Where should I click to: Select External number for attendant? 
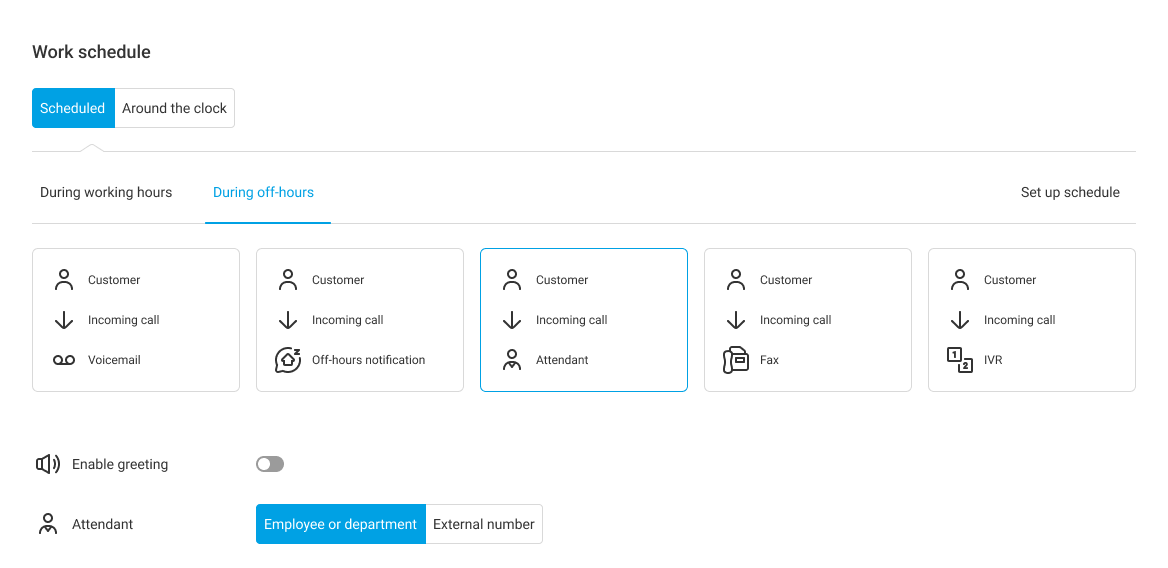click(x=484, y=524)
